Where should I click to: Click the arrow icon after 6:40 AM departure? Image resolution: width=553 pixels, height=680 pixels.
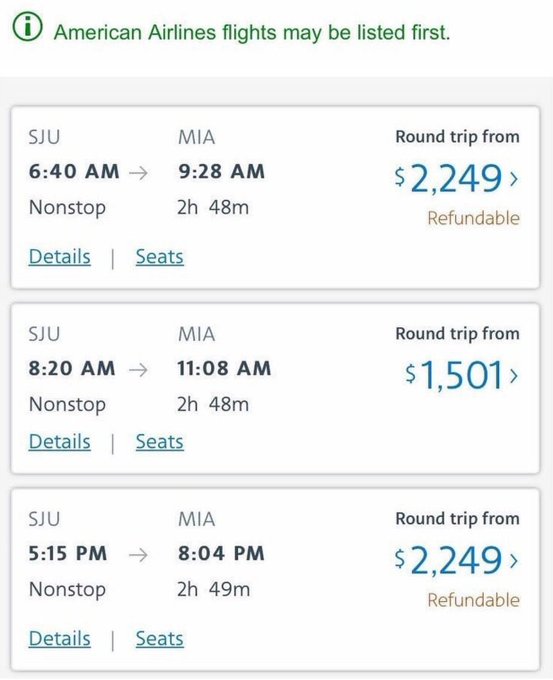click(x=138, y=173)
